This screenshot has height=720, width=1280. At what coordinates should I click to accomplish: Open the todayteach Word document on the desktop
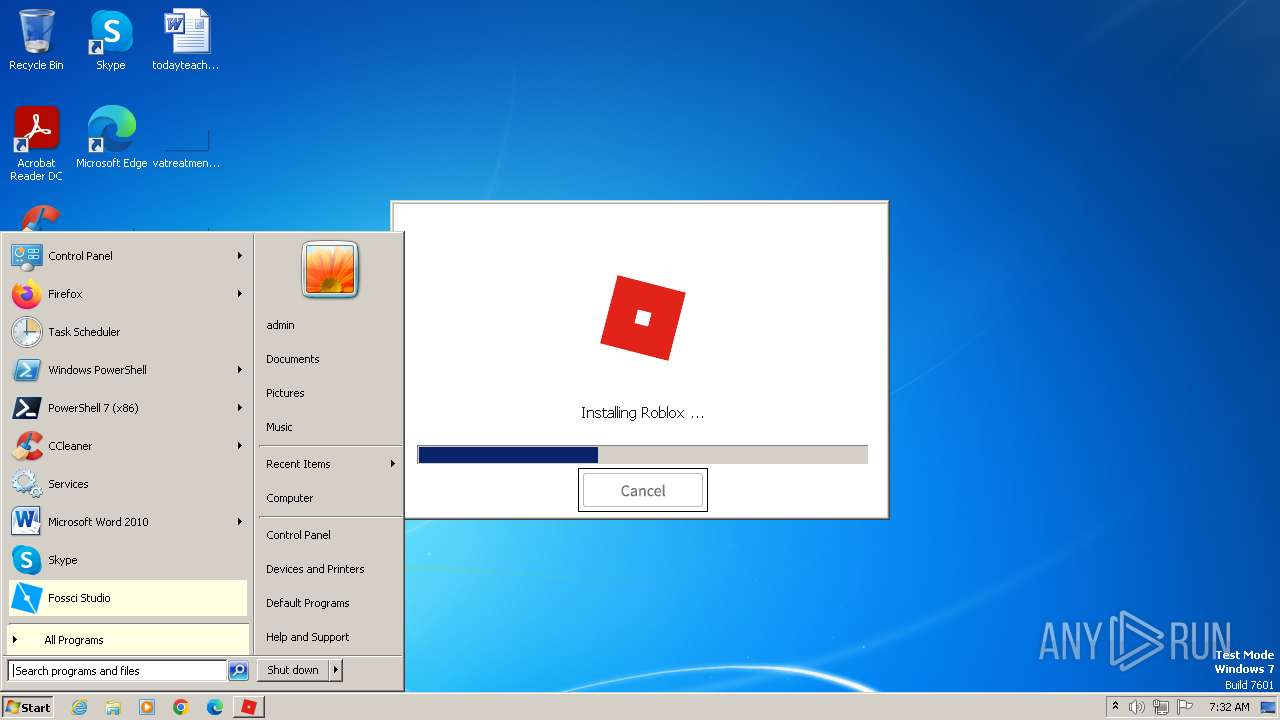point(186,41)
